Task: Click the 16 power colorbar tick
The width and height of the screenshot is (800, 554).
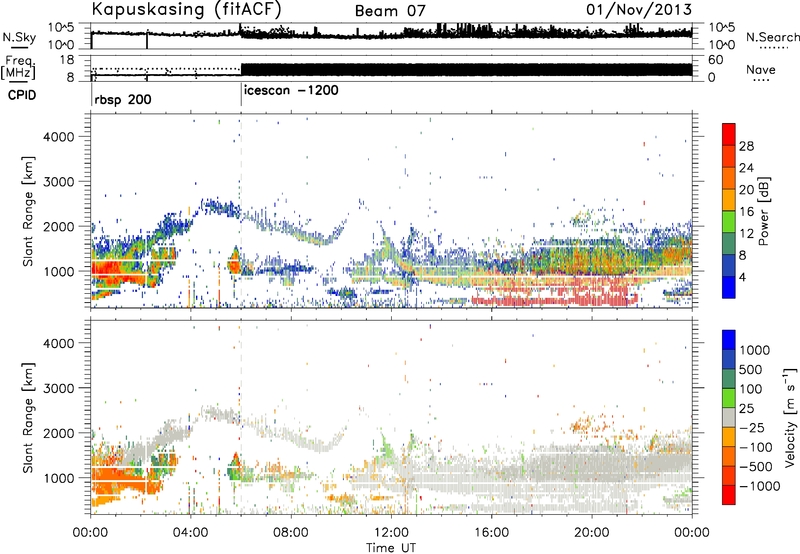Action: coord(746,212)
